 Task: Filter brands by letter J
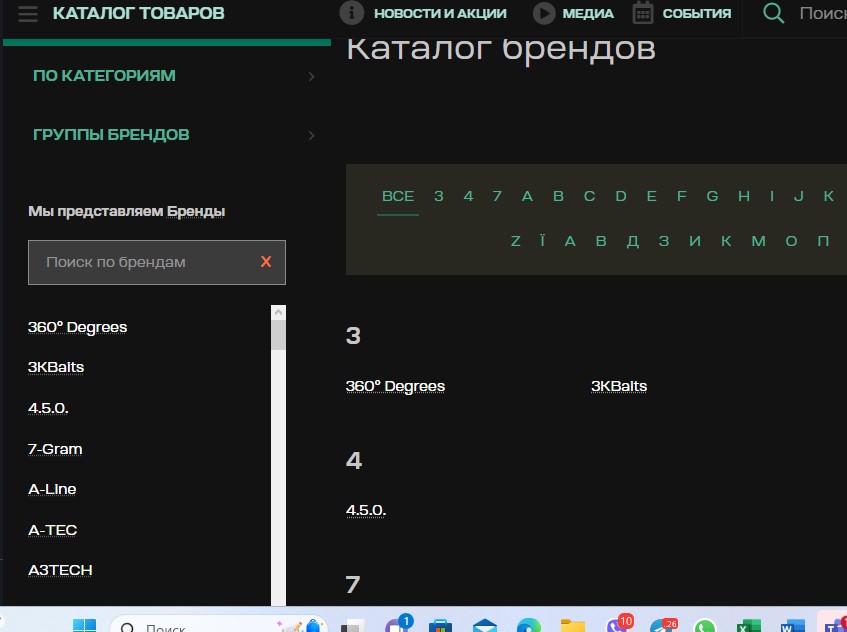tap(798, 196)
